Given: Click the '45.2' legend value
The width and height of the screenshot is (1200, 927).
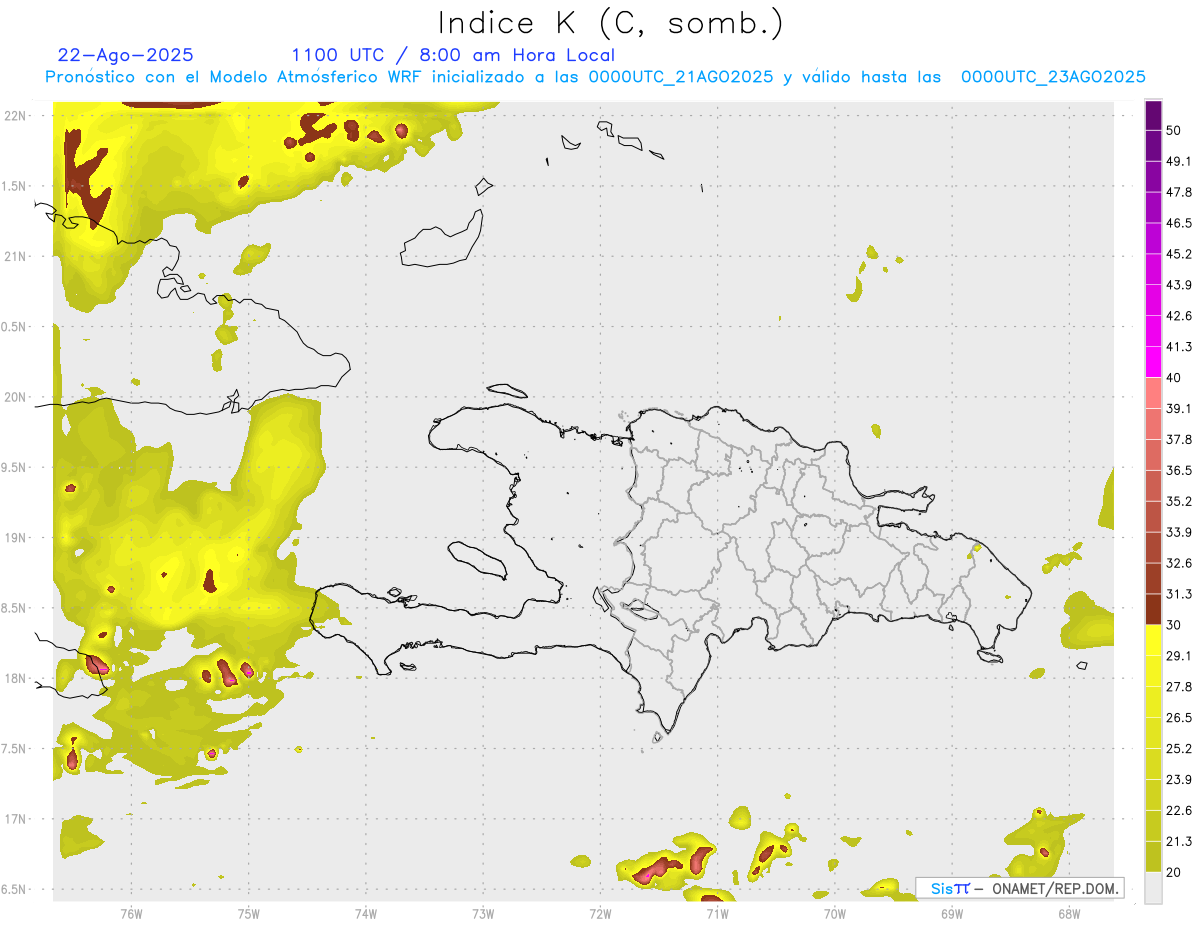Looking at the screenshot, I should pos(1179,254).
